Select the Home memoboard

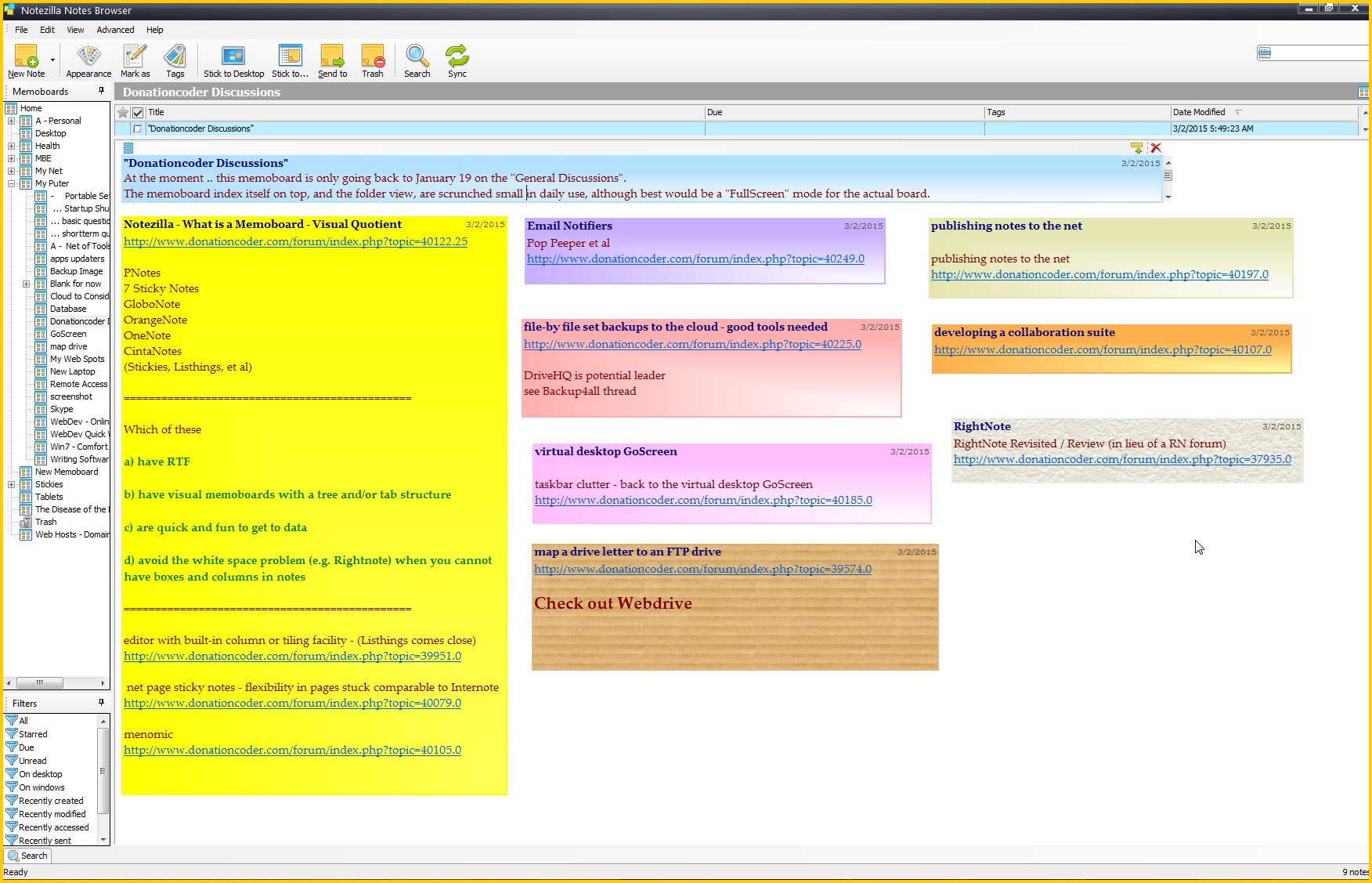[x=23, y=108]
